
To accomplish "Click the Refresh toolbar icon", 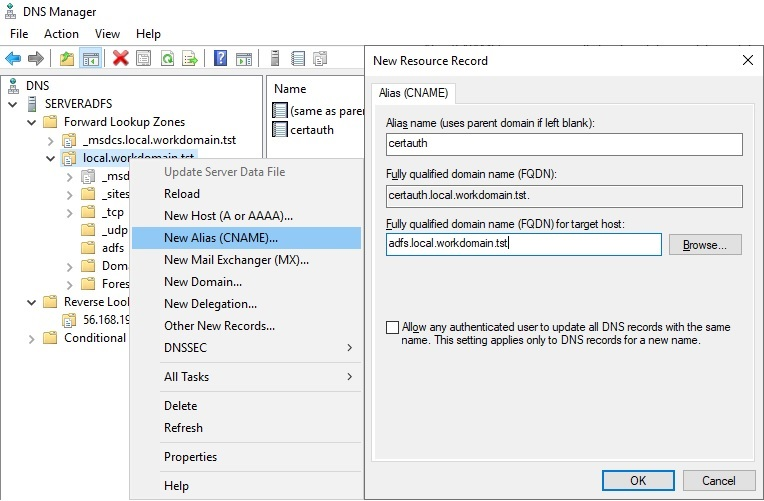I will (167, 58).
